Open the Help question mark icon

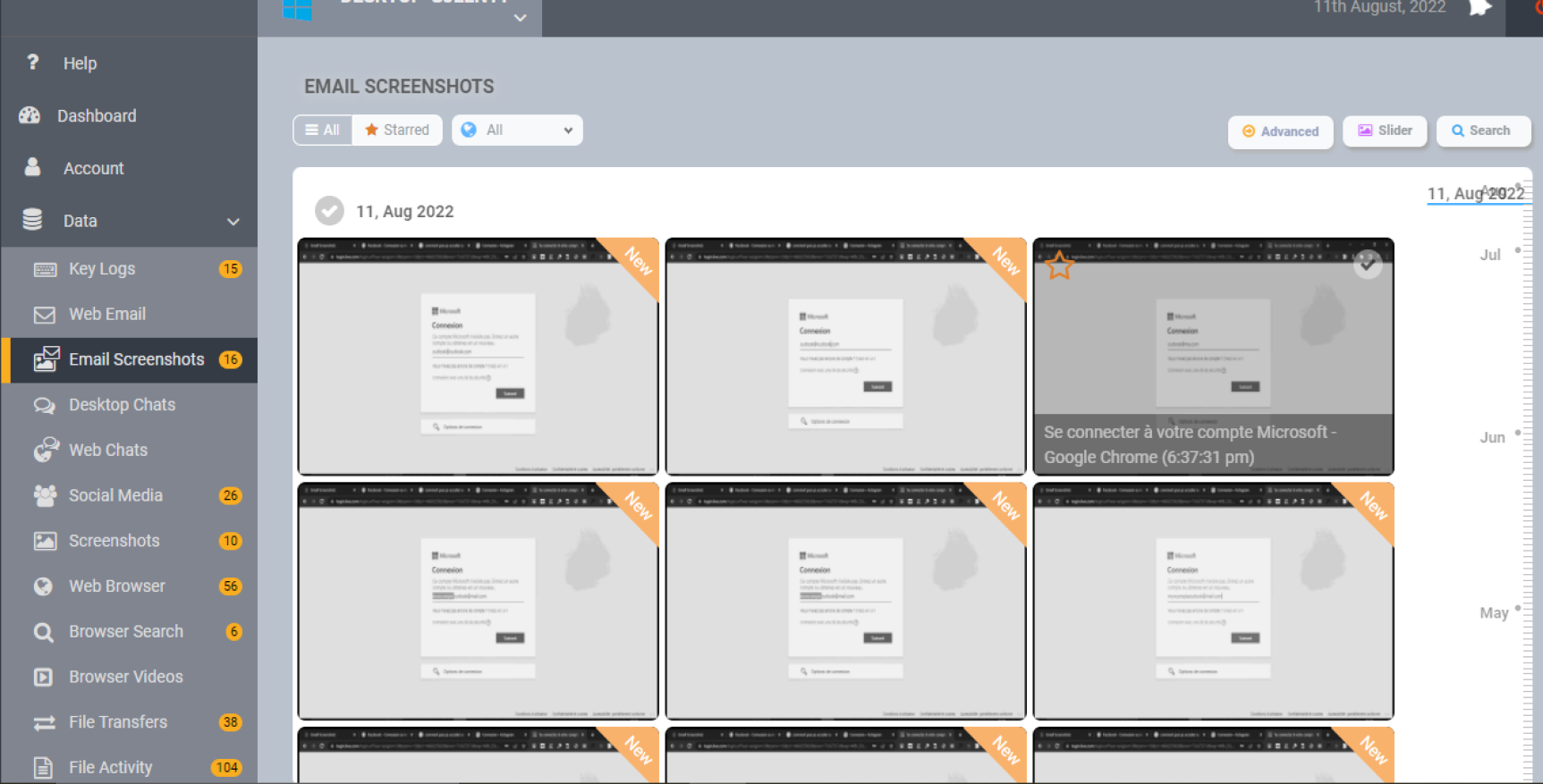click(33, 63)
